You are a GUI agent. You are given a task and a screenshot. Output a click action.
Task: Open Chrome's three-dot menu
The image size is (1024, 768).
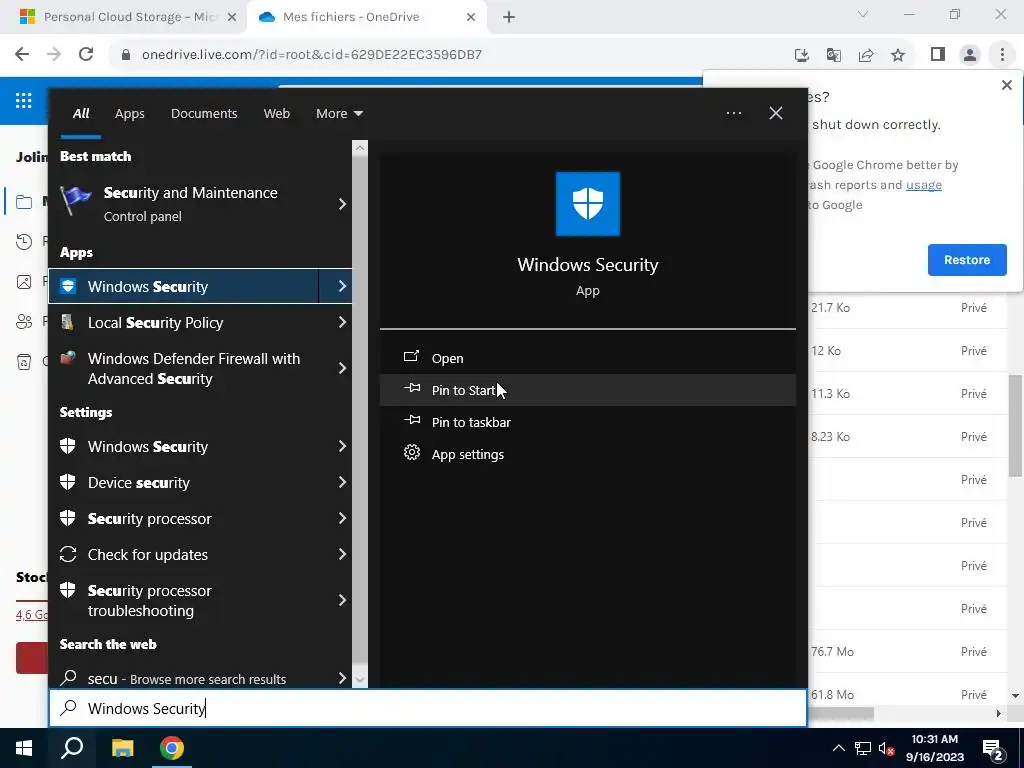(1002, 55)
